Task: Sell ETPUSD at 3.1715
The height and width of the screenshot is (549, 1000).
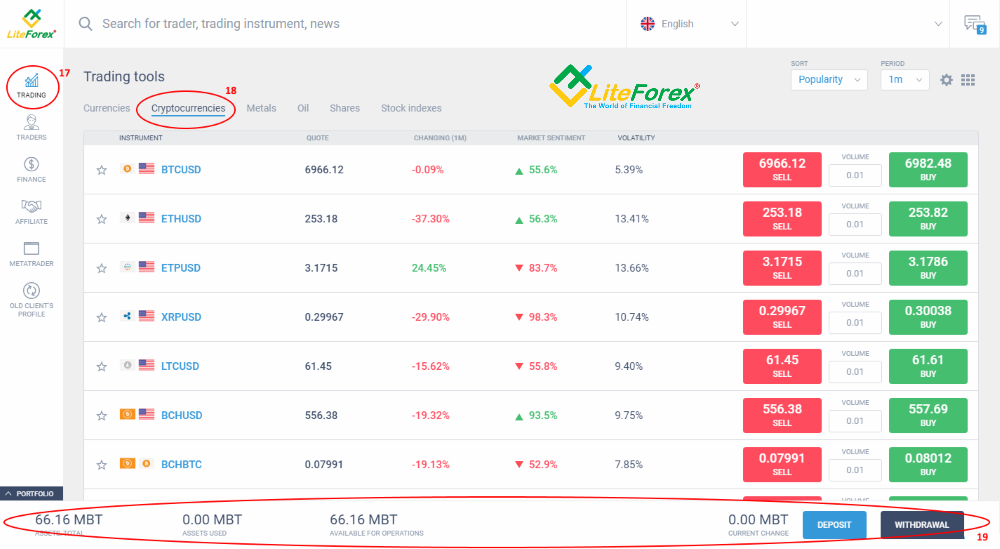Action: coord(782,268)
